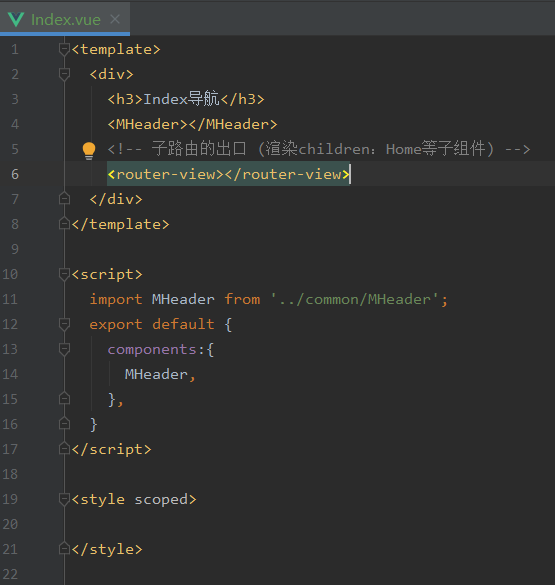555x585 pixels.
Task: Open the yellow lightbulb quick-fix icon
Action: [89, 150]
